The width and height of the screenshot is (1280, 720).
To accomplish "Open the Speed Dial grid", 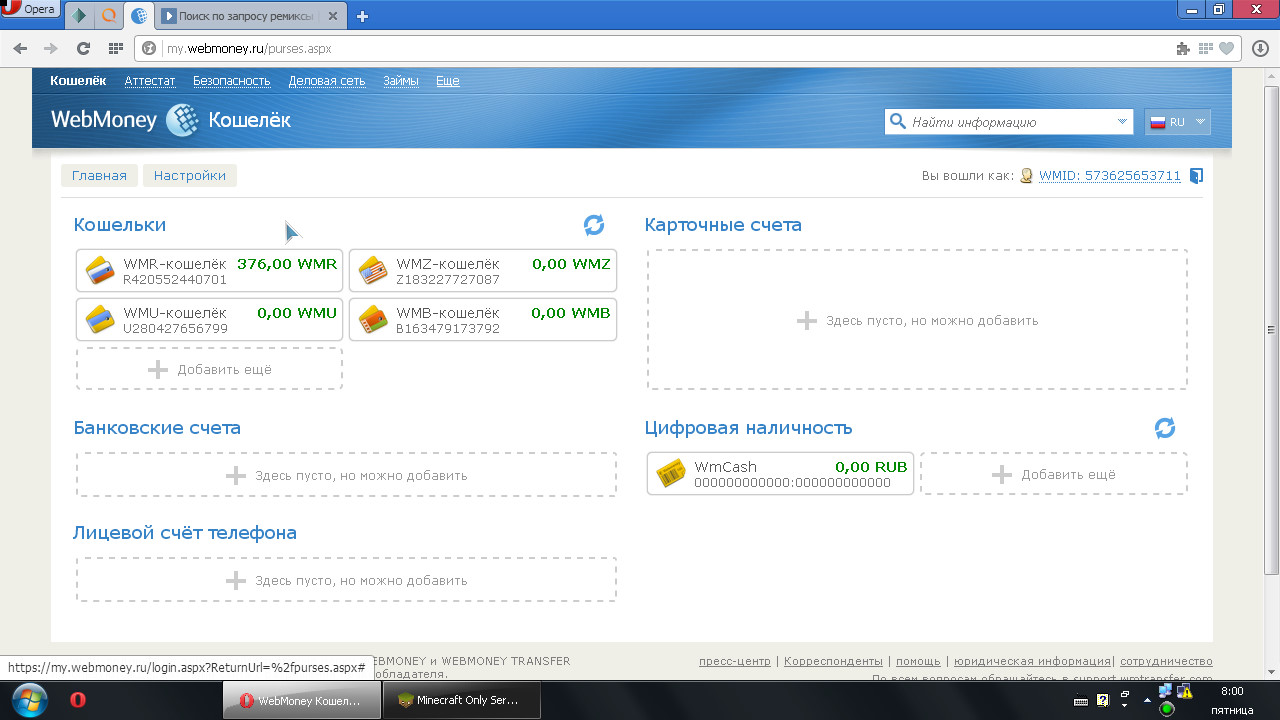I will coord(115,48).
